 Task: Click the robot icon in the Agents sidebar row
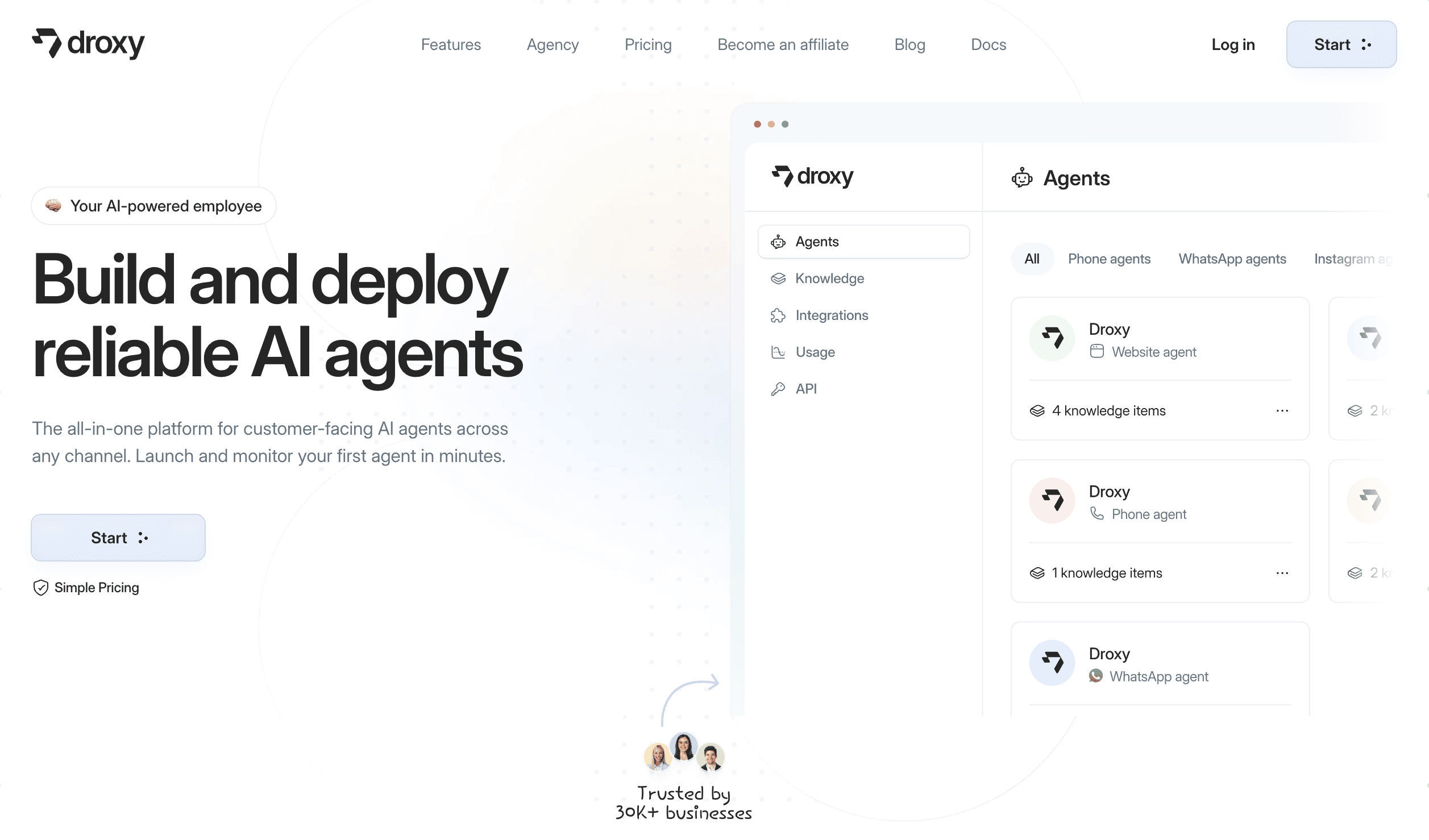778,242
